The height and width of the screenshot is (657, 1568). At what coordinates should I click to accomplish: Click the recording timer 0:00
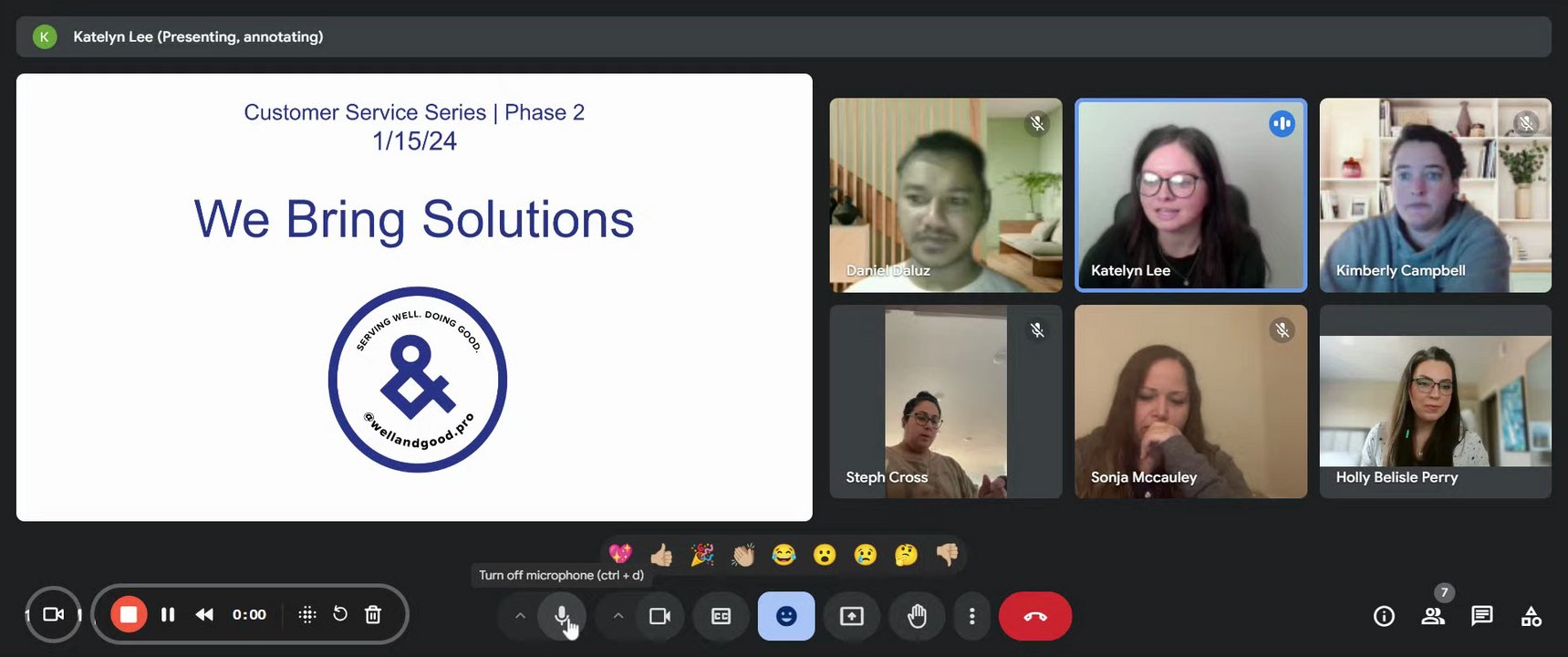(249, 615)
